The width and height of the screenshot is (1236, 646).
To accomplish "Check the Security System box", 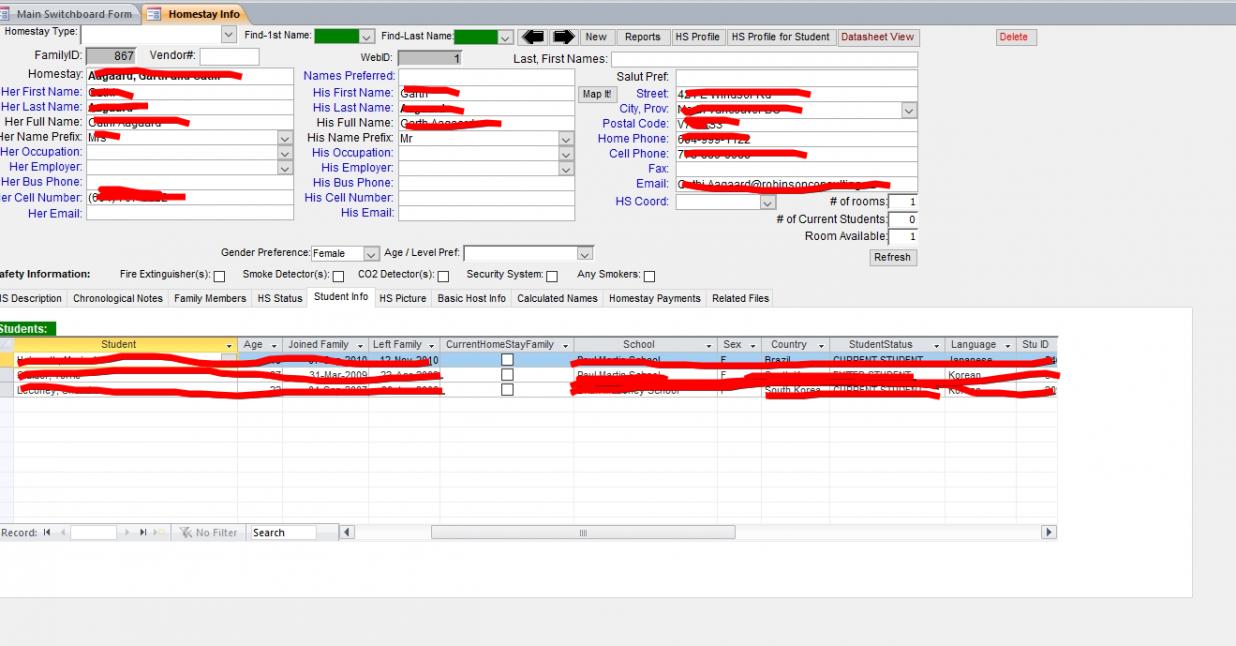I will (552, 276).
